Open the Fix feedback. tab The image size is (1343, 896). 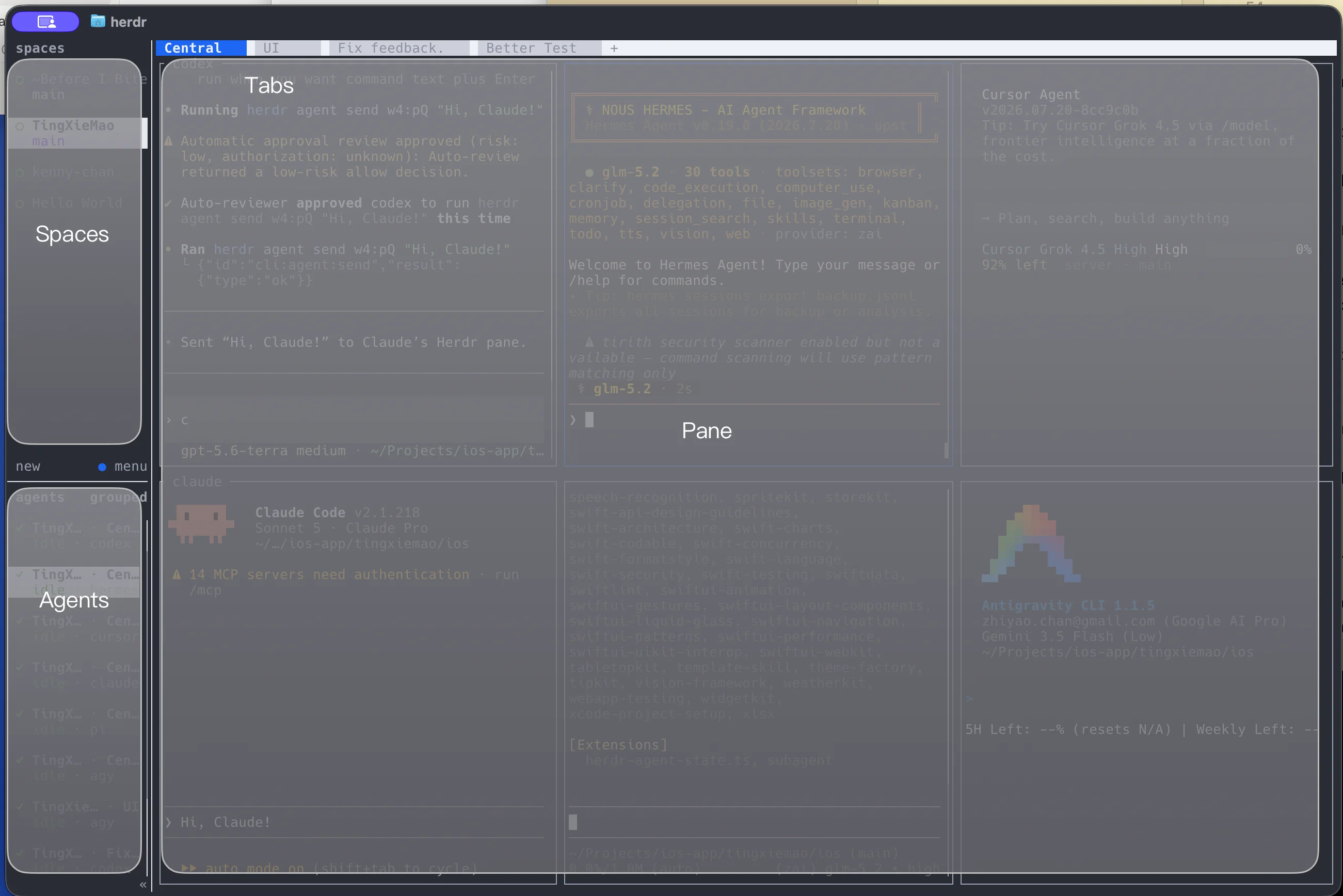tap(399, 48)
